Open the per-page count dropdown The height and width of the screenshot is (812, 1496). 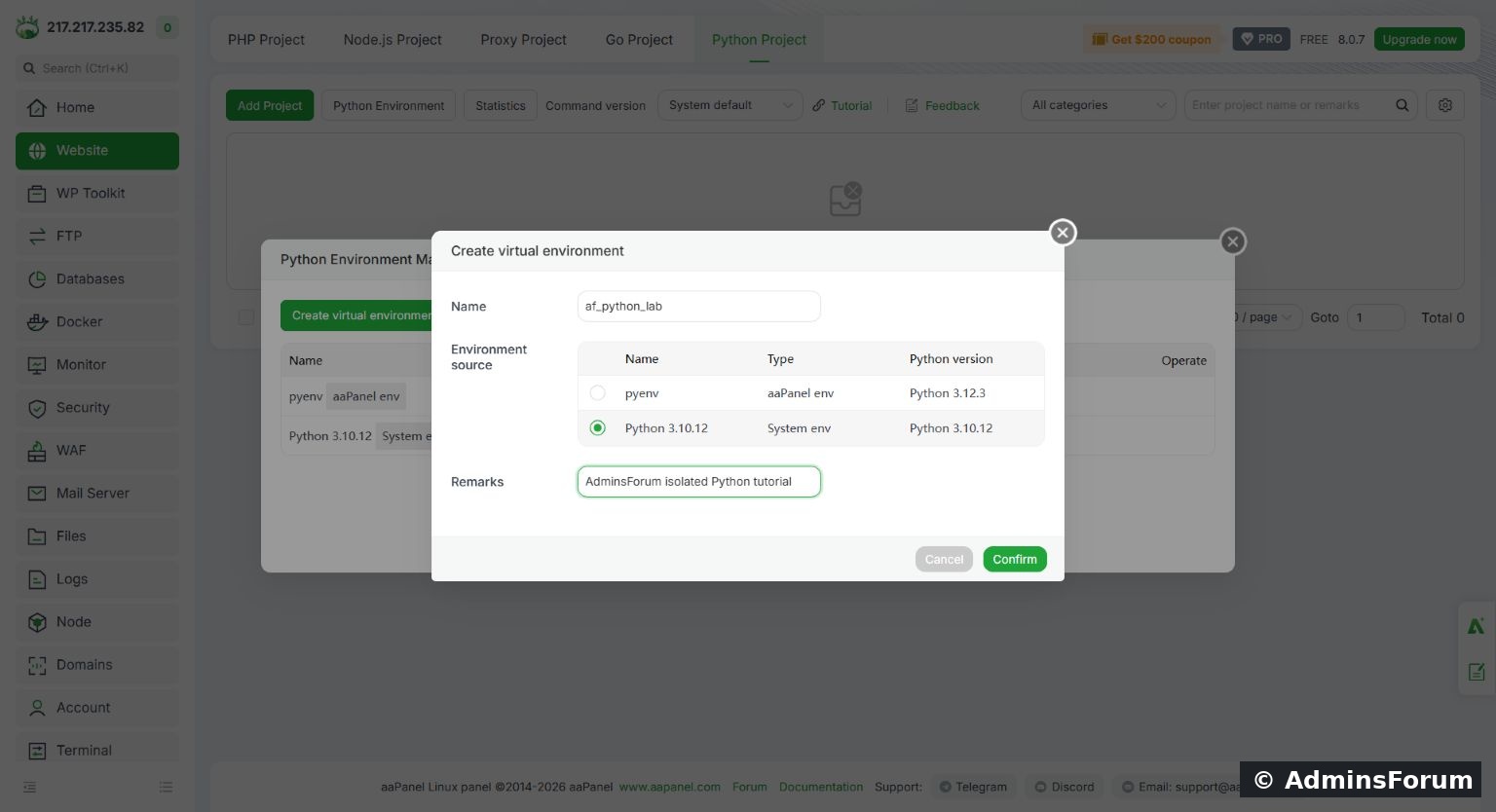coord(1263,317)
